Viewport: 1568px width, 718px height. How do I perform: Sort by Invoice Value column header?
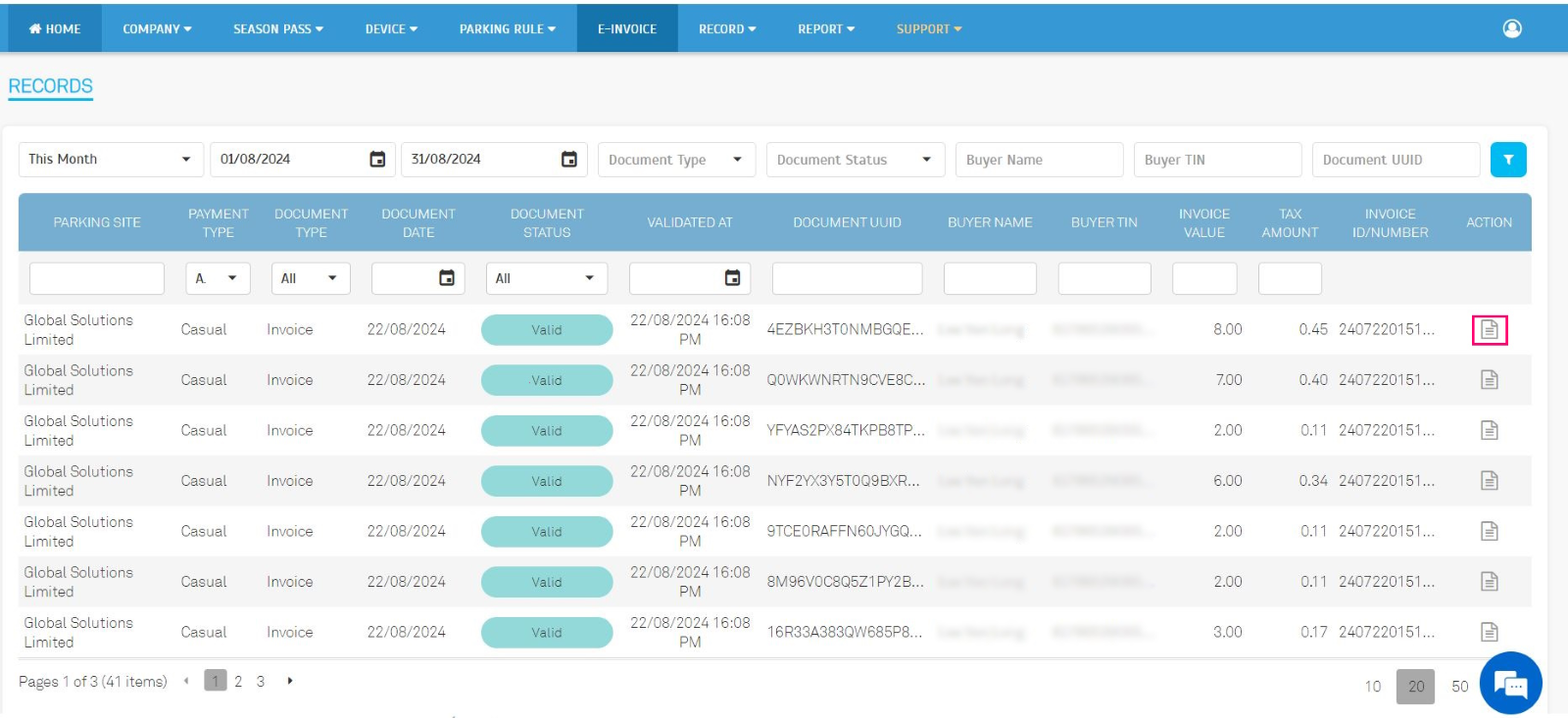[x=1203, y=222]
